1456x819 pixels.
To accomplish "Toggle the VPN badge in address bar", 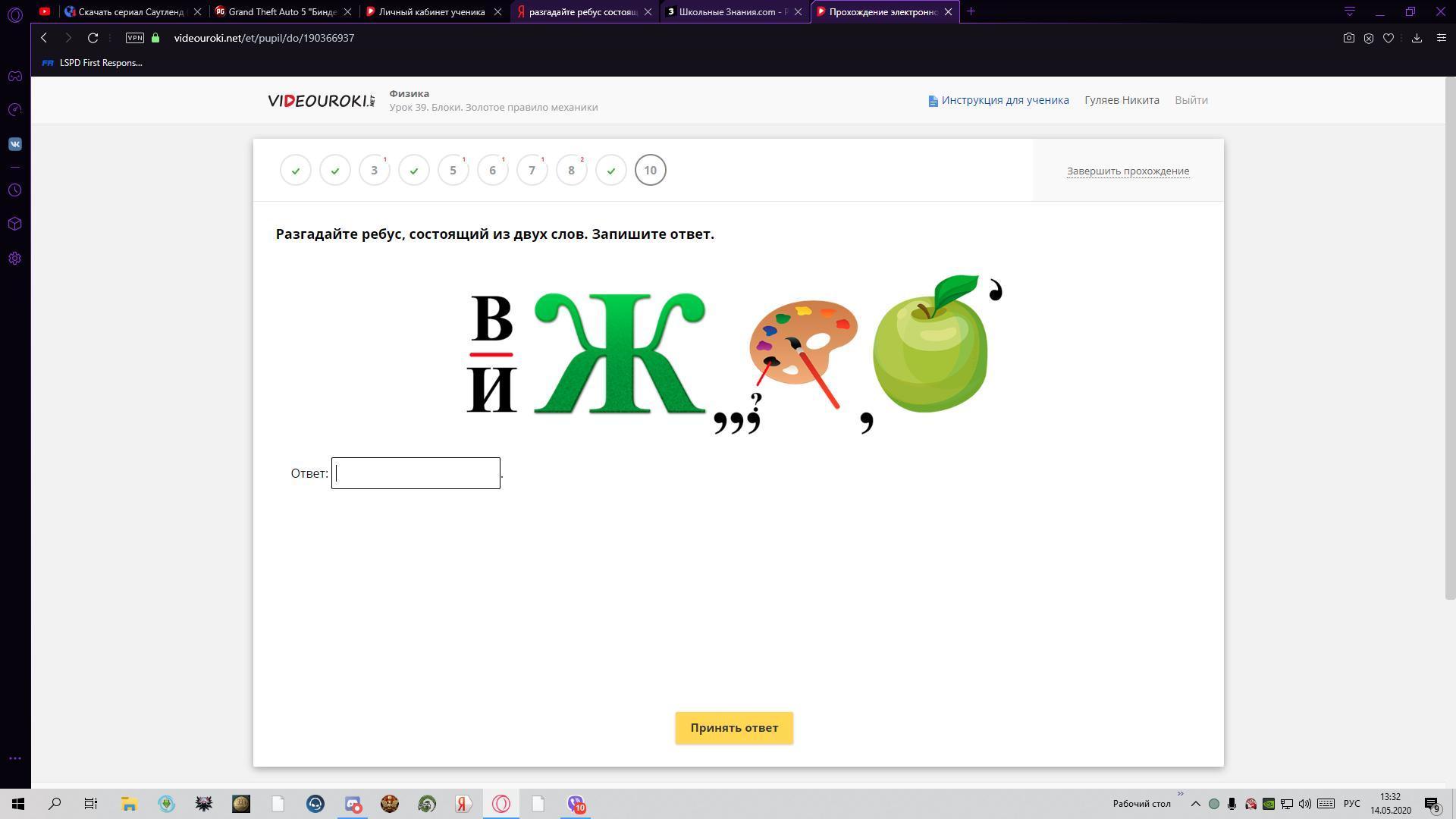I will click(134, 38).
